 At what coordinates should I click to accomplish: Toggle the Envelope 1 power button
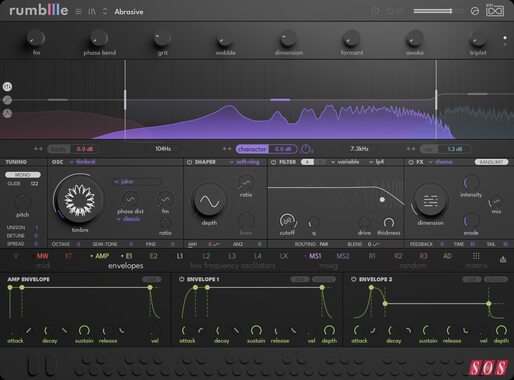click(182, 279)
